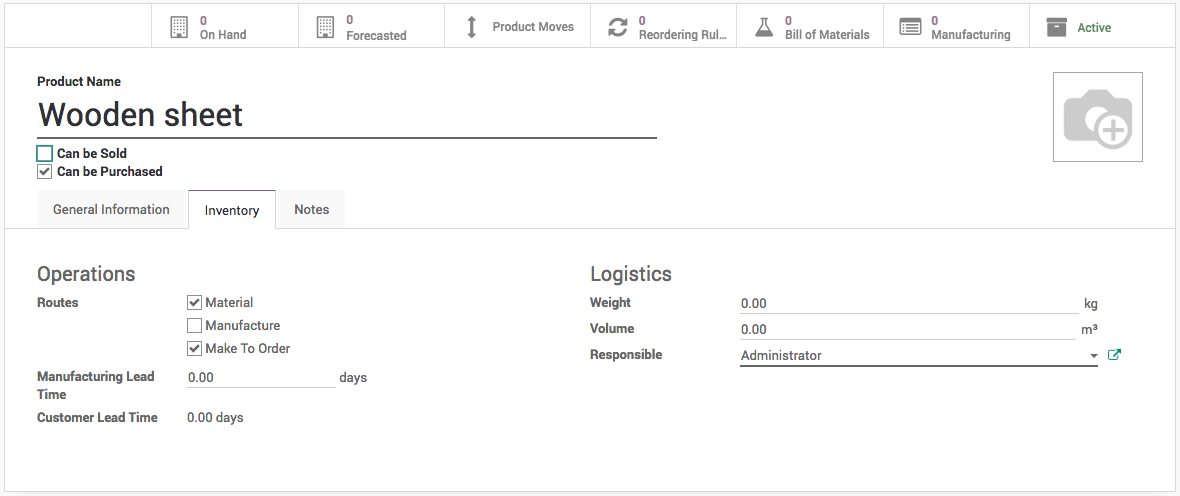The height and width of the screenshot is (496, 1180).
Task: Open the Forecasted stock icon
Action: coord(325,27)
